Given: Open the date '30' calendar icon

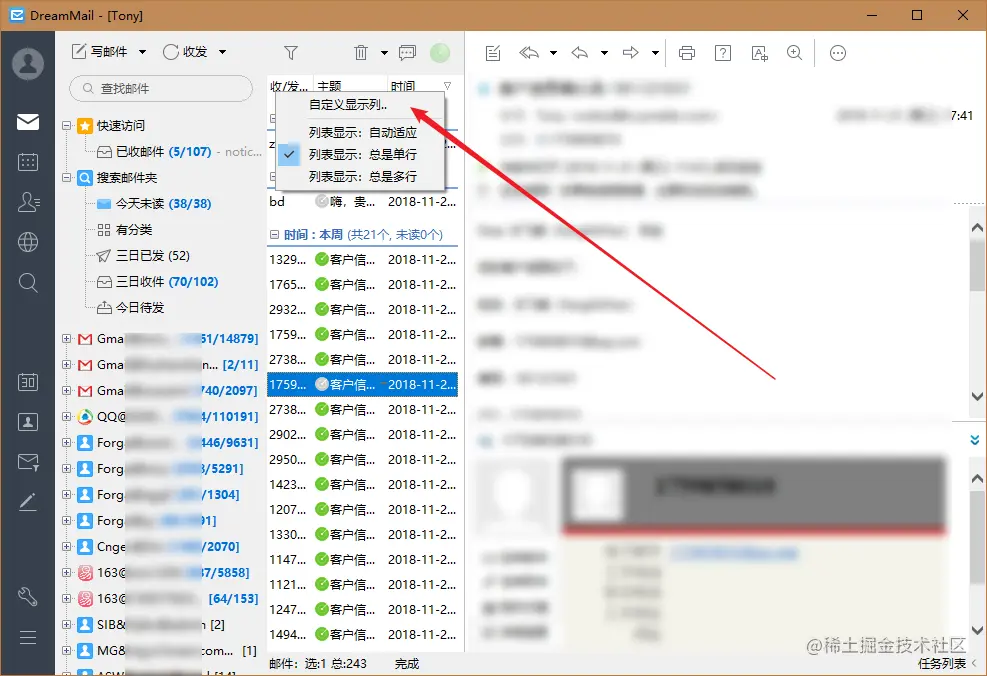Looking at the screenshot, I should tap(28, 382).
